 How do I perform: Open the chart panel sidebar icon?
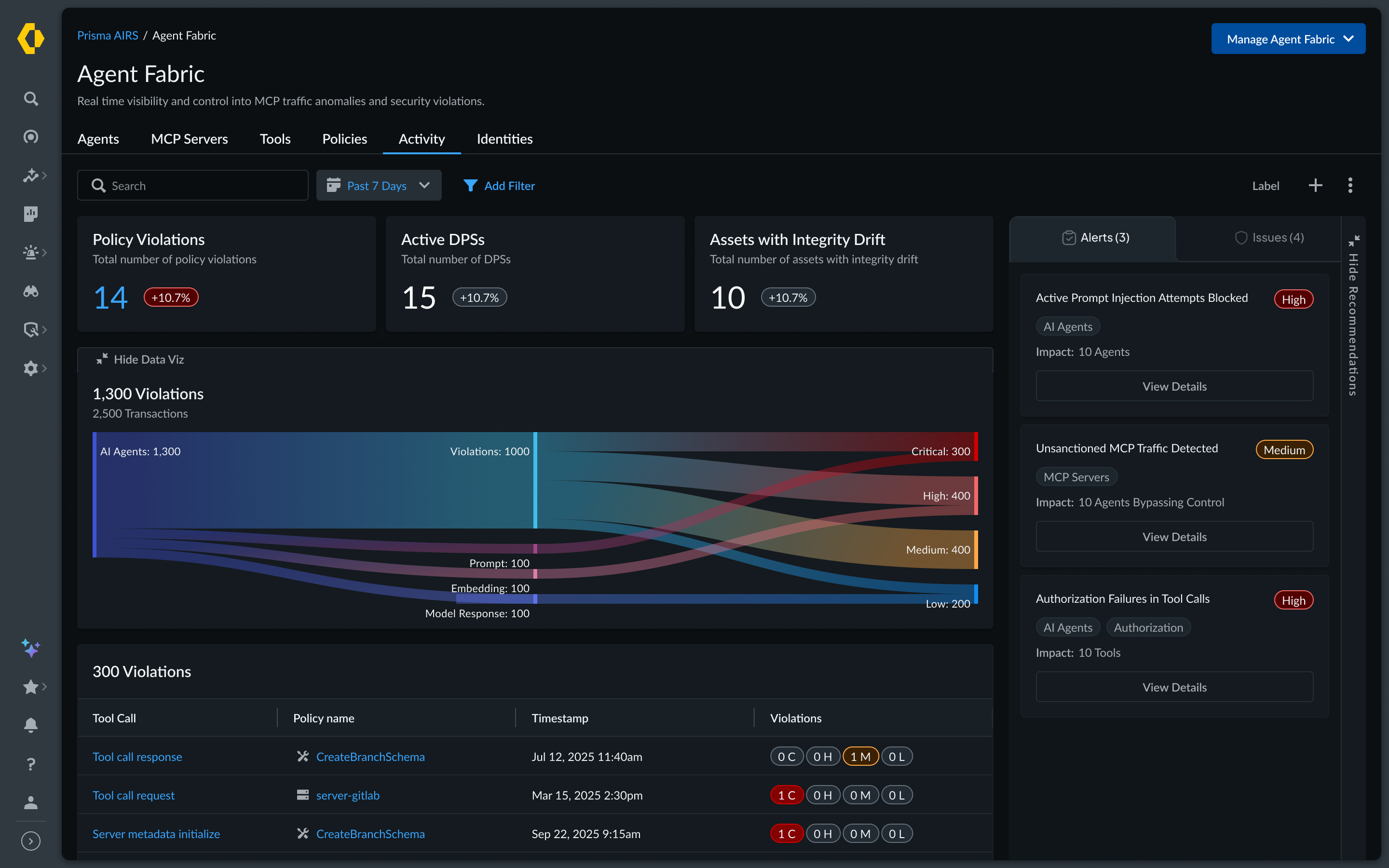tap(31, 214)
